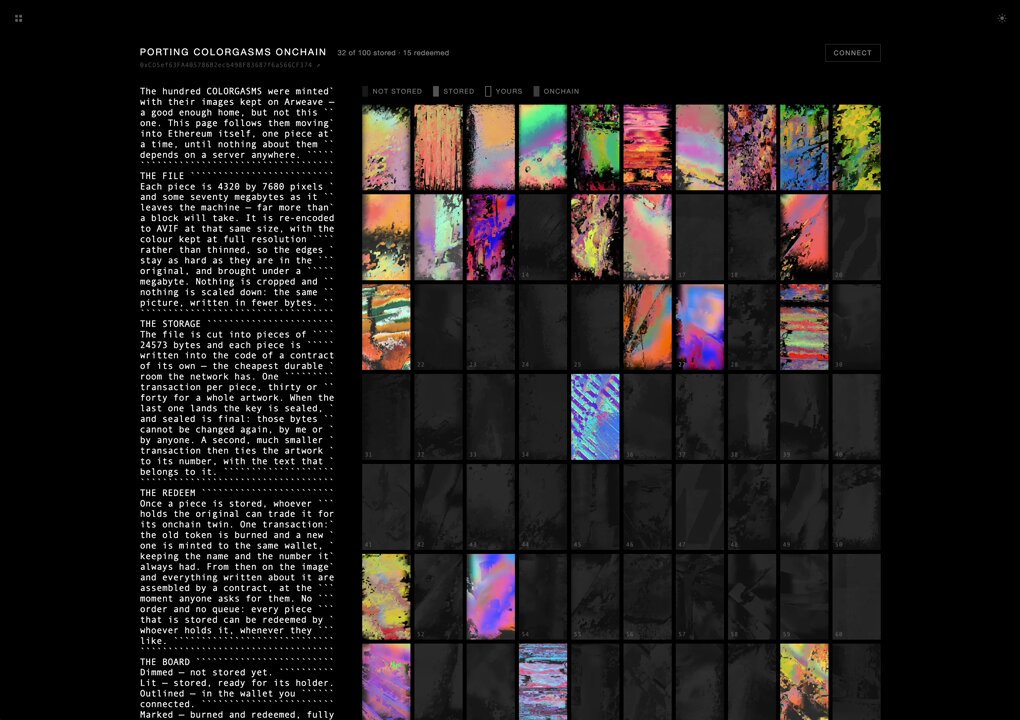This screenshot has height=720, width=1020.
Task: Open artwork thumbnail number 10
Action: 857,148
